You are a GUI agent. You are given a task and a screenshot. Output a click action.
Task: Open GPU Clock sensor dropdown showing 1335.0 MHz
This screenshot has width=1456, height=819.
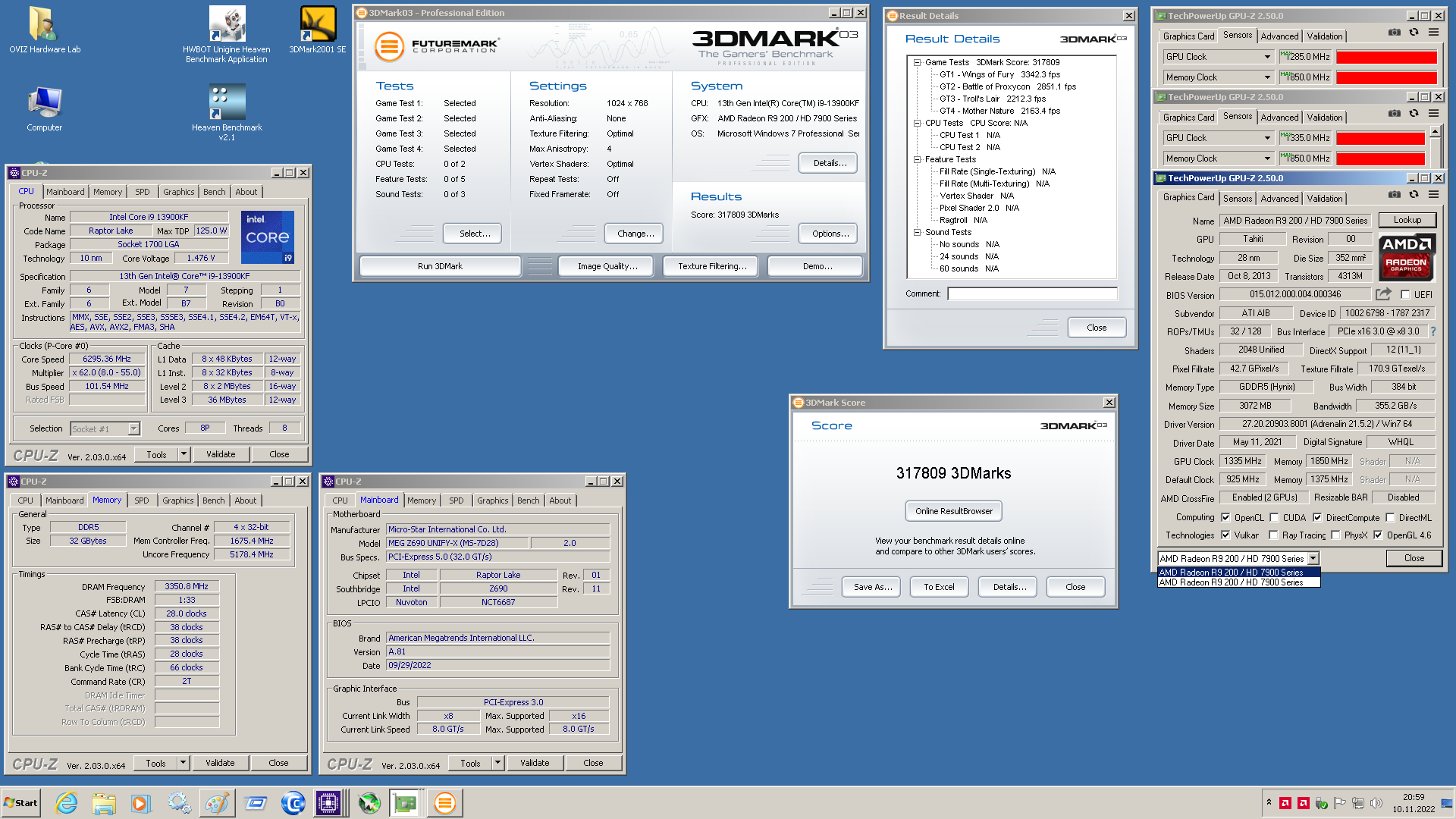coord(1219,138)
